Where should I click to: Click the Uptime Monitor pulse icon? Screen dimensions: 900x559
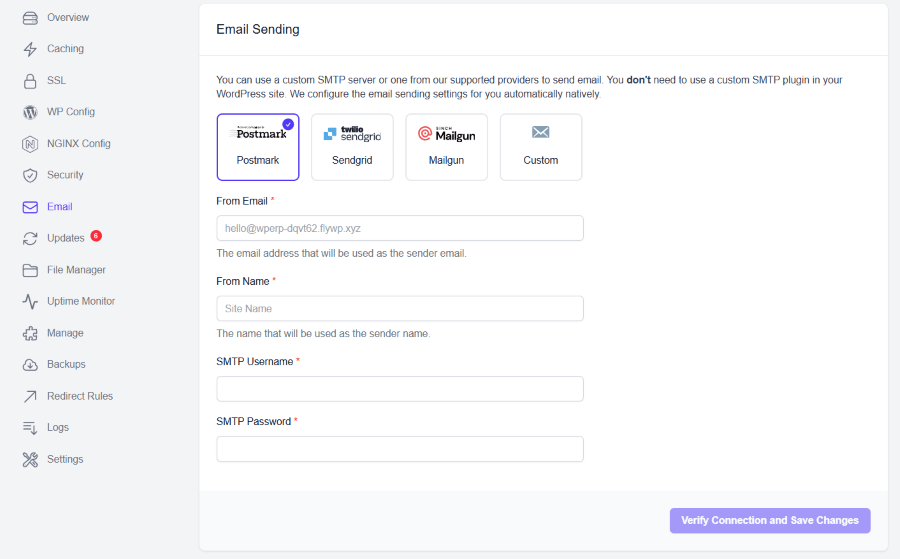click(30, 302)
